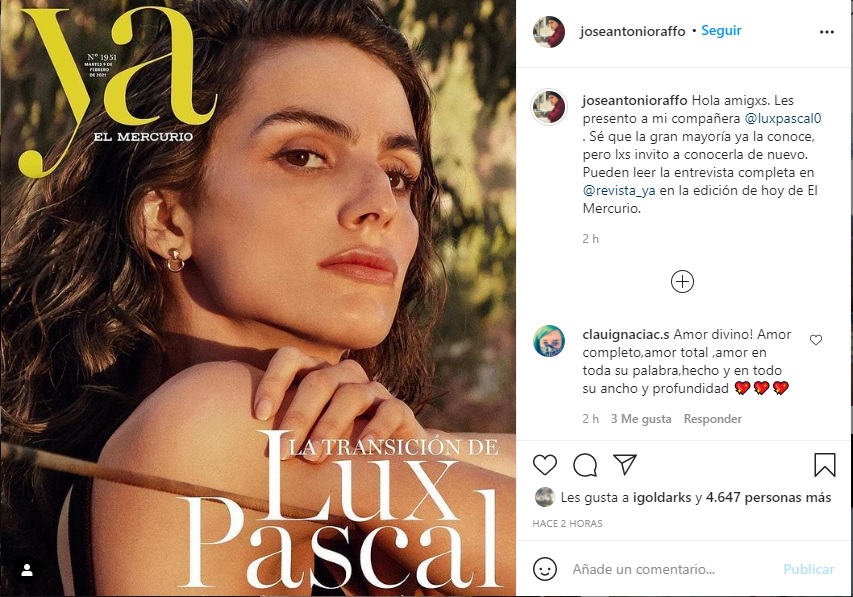Open emoji picker smiley icon

(x=545, y=569)
